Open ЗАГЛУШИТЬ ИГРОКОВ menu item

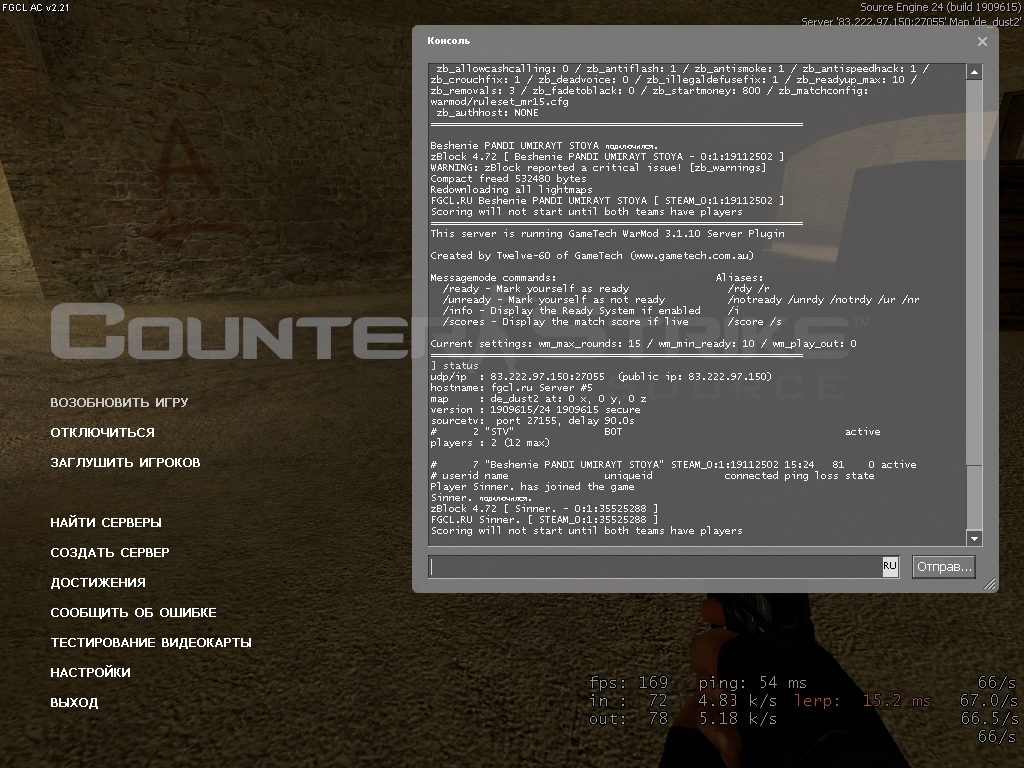[x=125, y=462]
